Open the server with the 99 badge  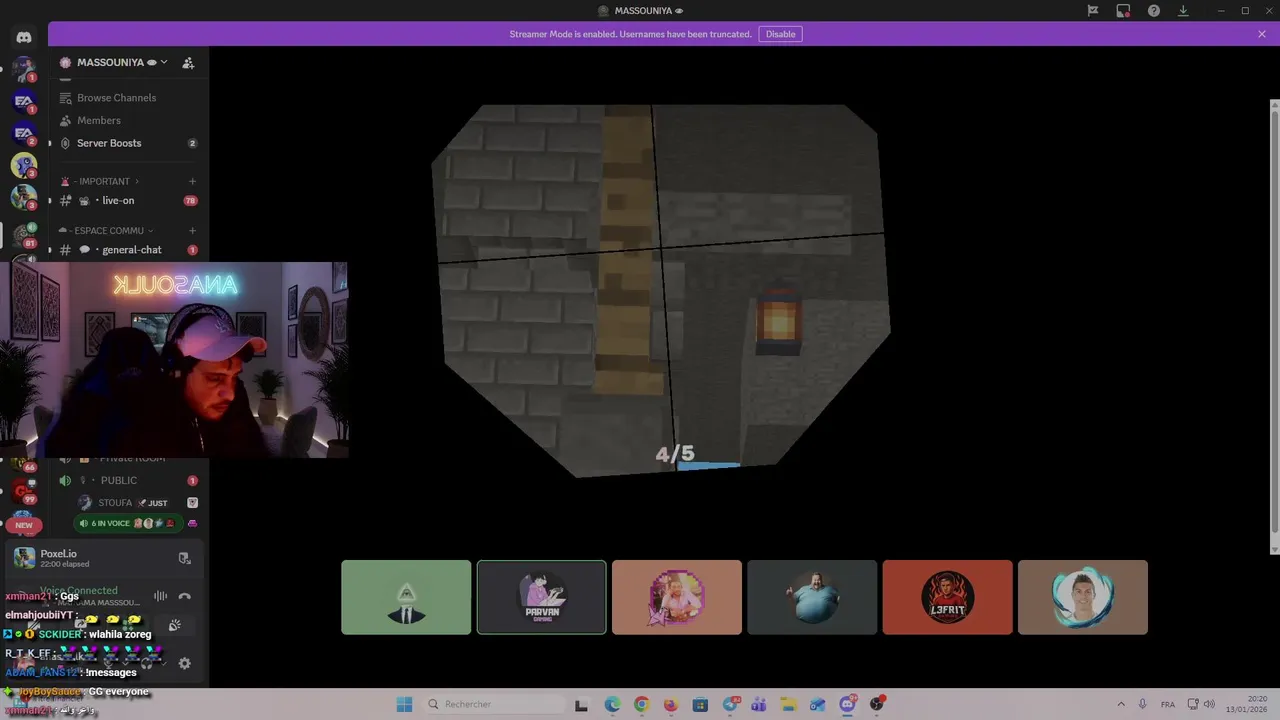(x=24, y=490)
